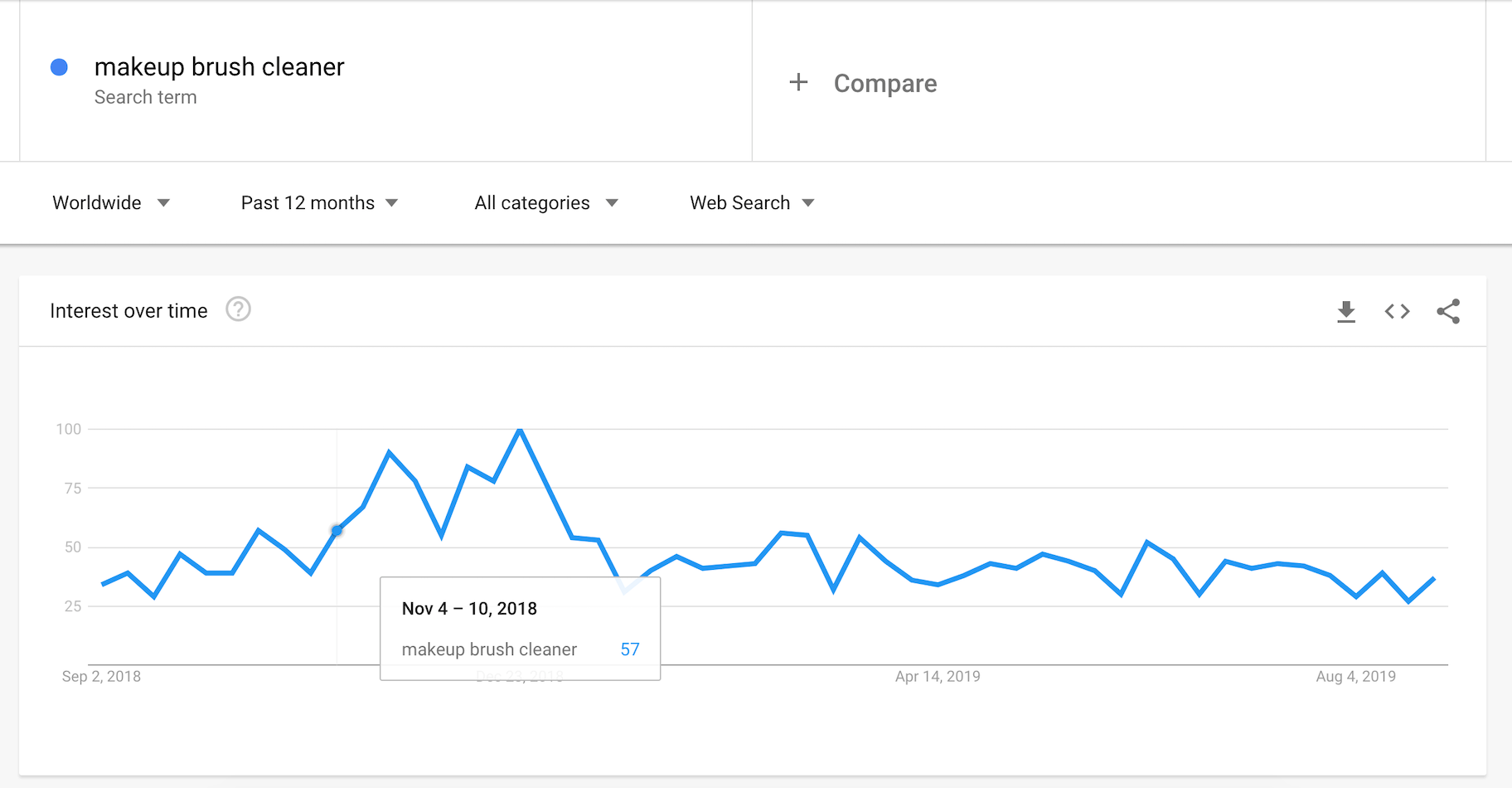1512x788 pixels.
Task: Open the embed code icon
Action: click(1397, 312)
